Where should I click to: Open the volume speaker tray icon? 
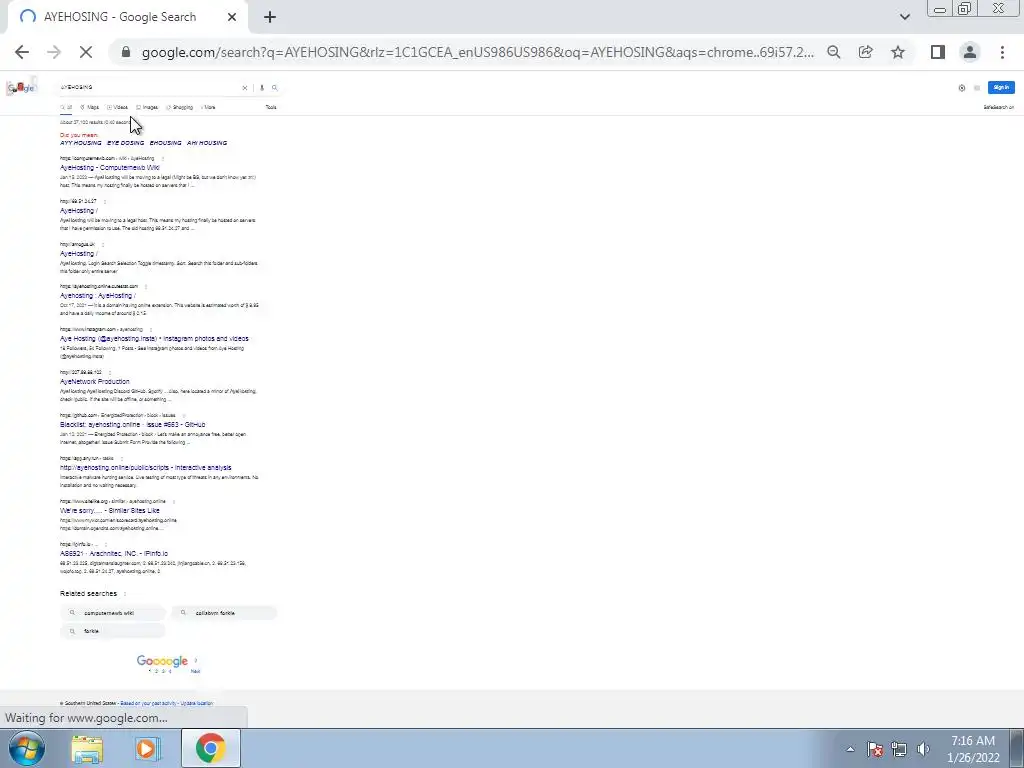pyautogui.click(x=923, y=749)
